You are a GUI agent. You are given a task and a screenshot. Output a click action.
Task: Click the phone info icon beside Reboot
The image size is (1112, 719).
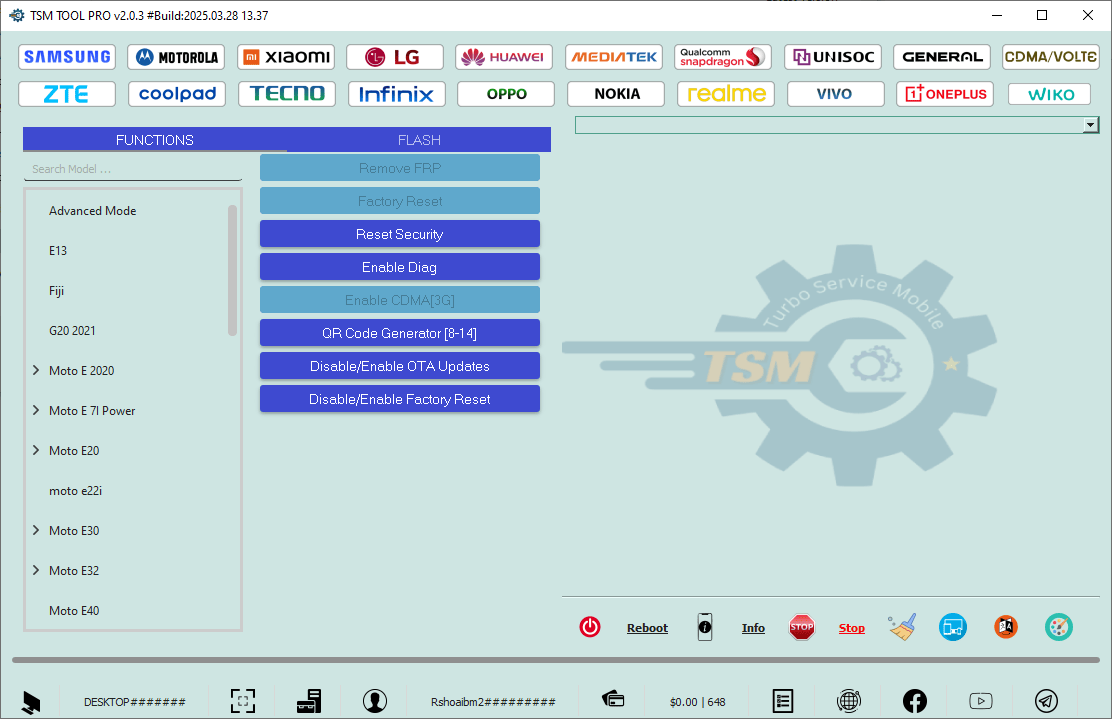coord(705,627)
